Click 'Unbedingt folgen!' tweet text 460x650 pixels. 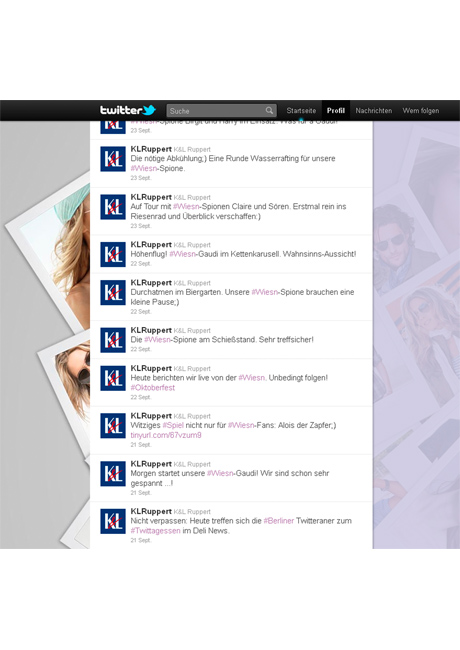(298, 378)
